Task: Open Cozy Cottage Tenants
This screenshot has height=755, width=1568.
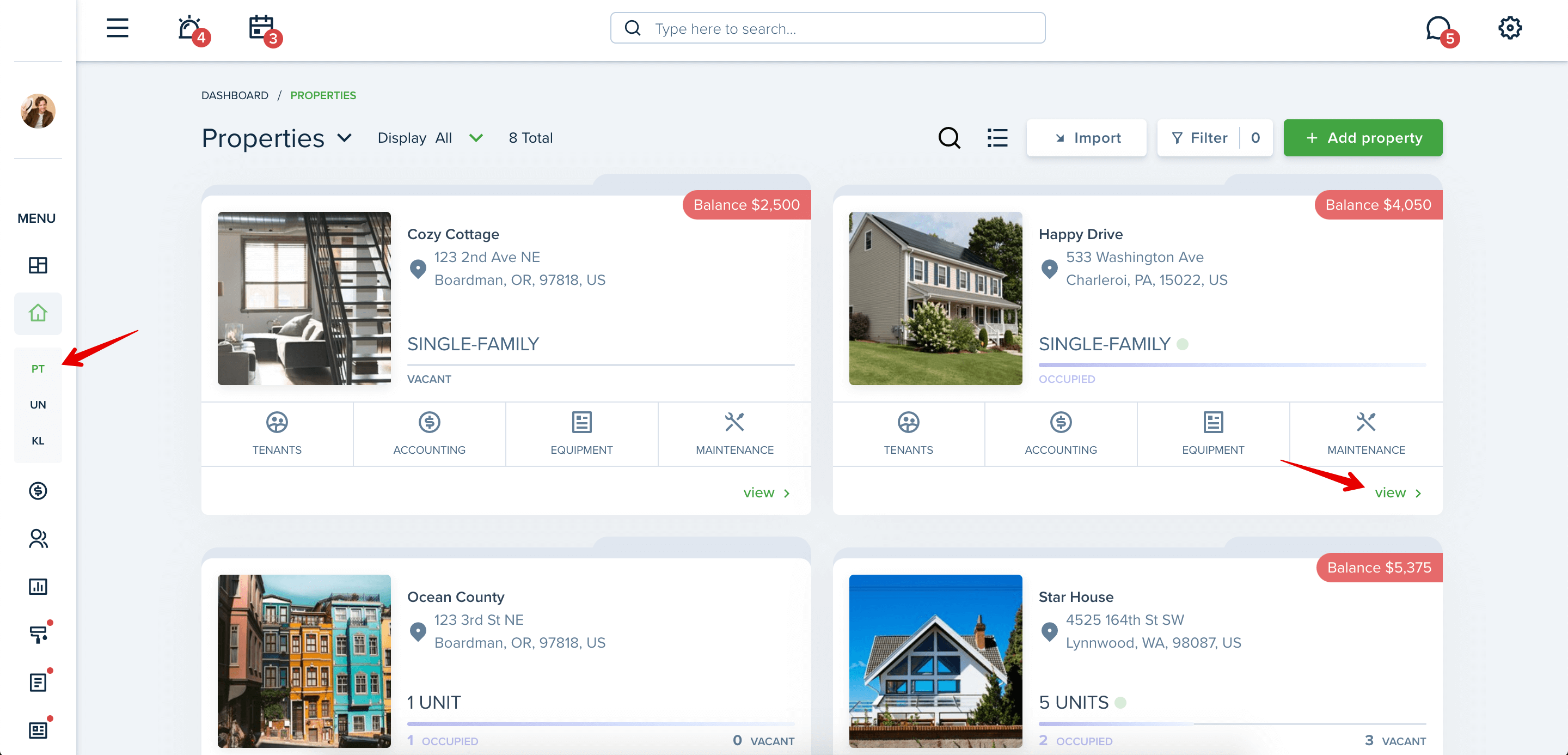Action: [277, 434]
